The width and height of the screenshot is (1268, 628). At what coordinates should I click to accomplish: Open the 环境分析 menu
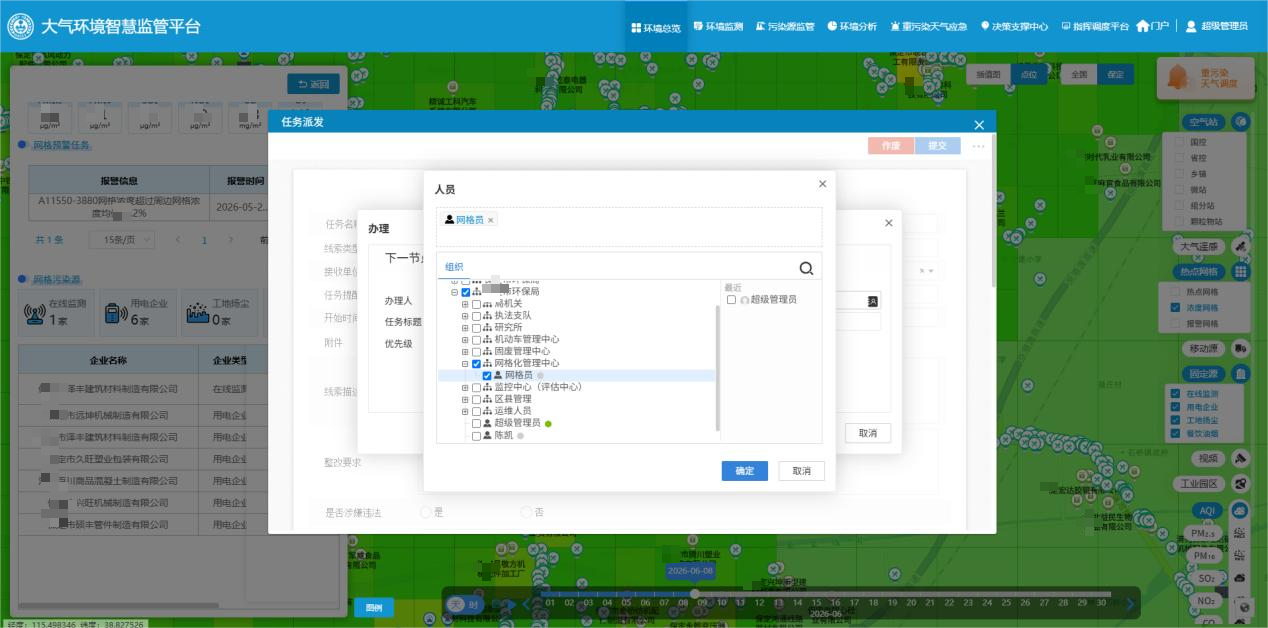(852, 27)
